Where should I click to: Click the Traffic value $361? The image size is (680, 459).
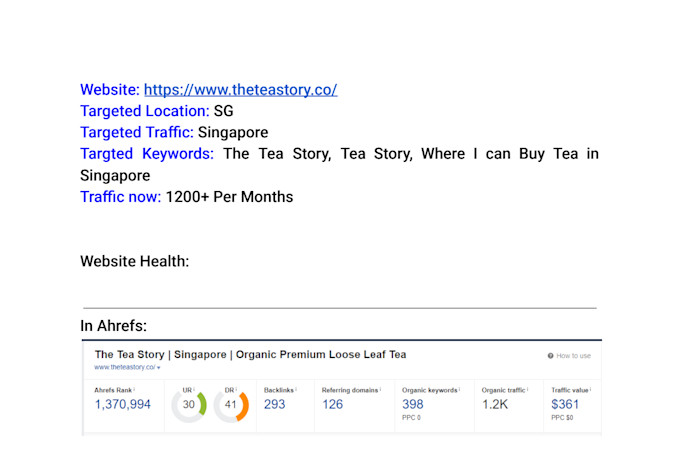coord(565,404)
